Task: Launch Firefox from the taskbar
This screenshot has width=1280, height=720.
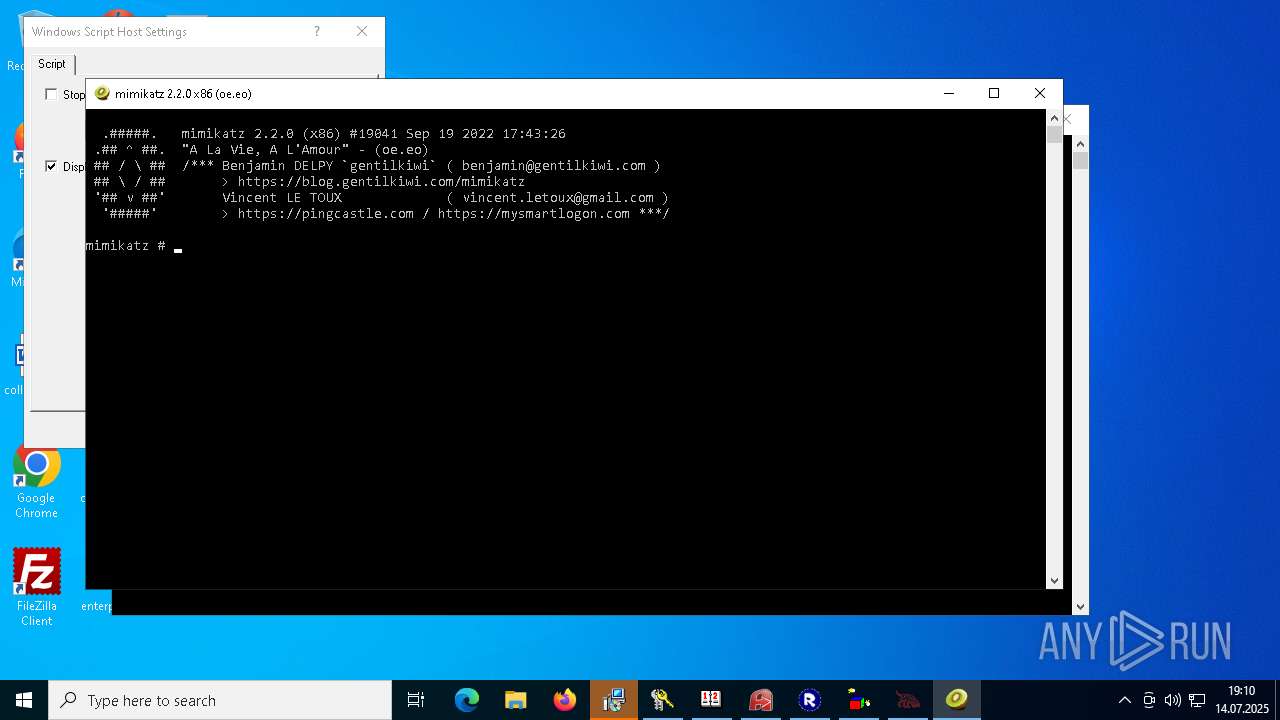Action: [565, 700]
